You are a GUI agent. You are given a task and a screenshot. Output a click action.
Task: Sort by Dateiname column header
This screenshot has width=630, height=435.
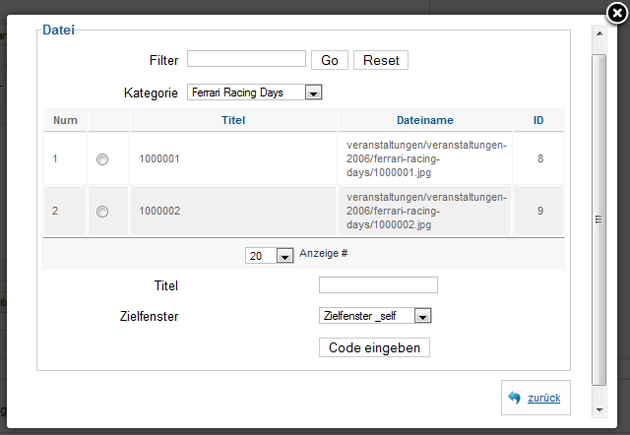[x=424, y=120]
